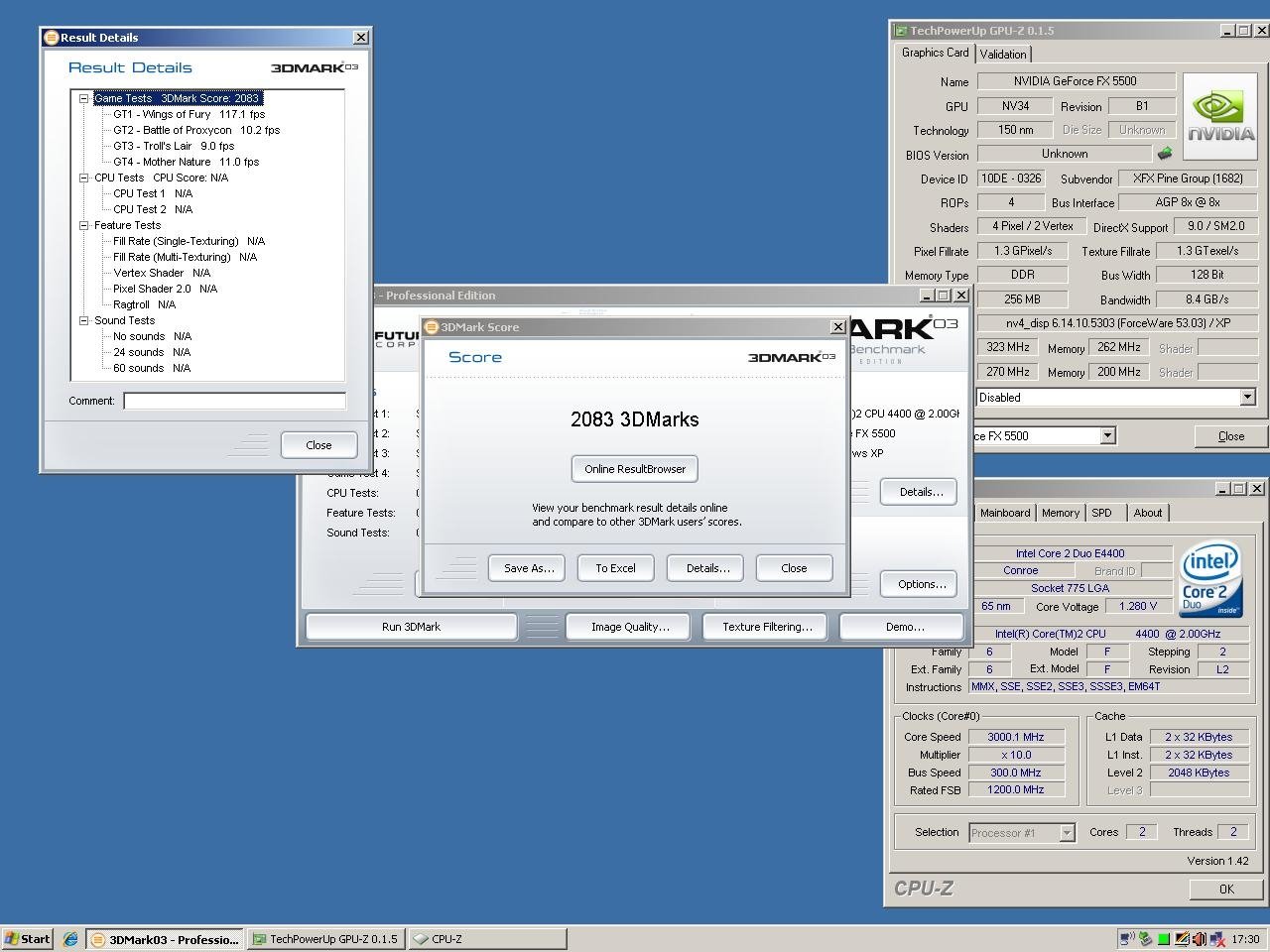
Task: Click the Rated FSB value 1200.0 MHz
Action: point(1016,790)
